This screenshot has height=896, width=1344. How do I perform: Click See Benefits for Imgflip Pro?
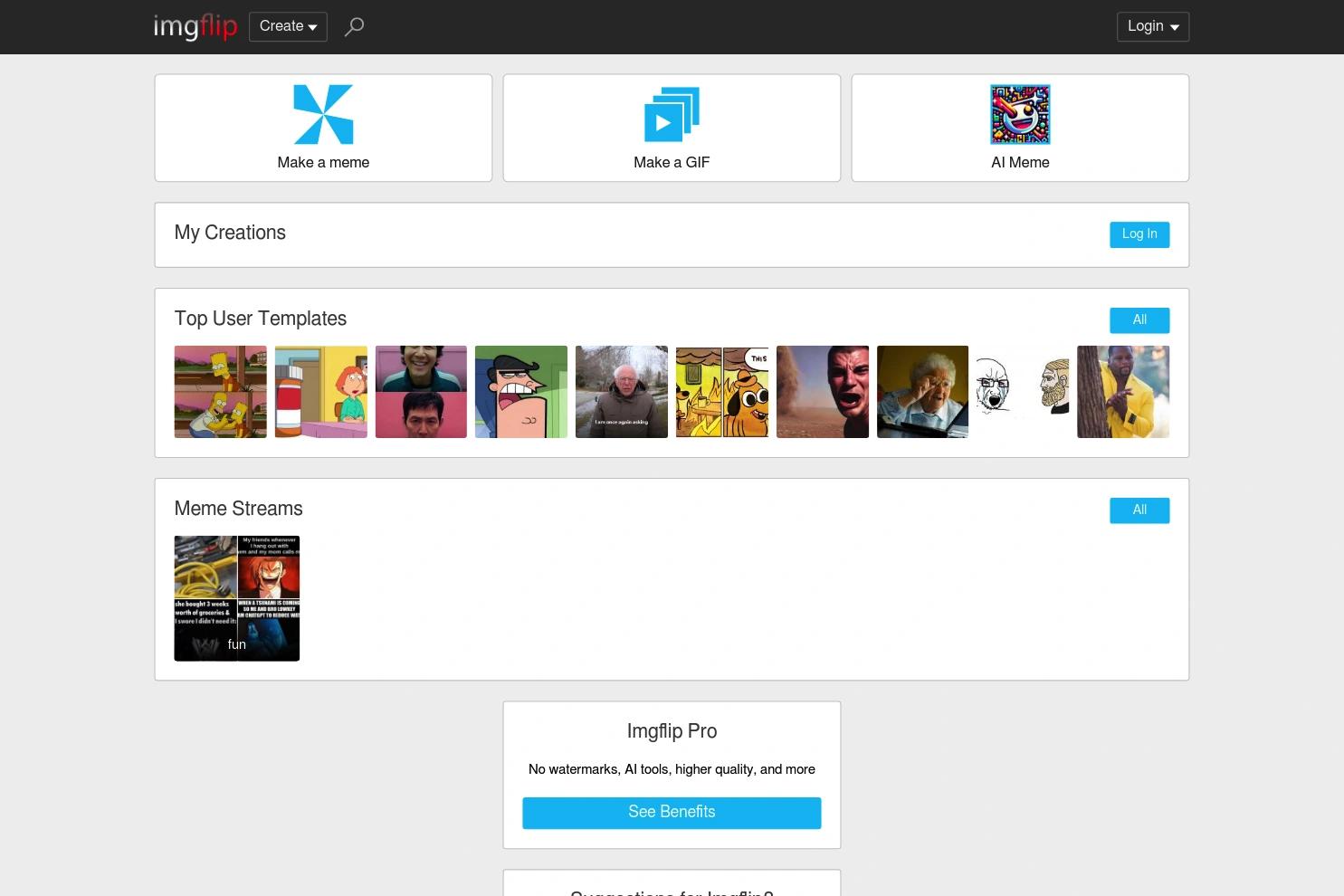[672, 813]
